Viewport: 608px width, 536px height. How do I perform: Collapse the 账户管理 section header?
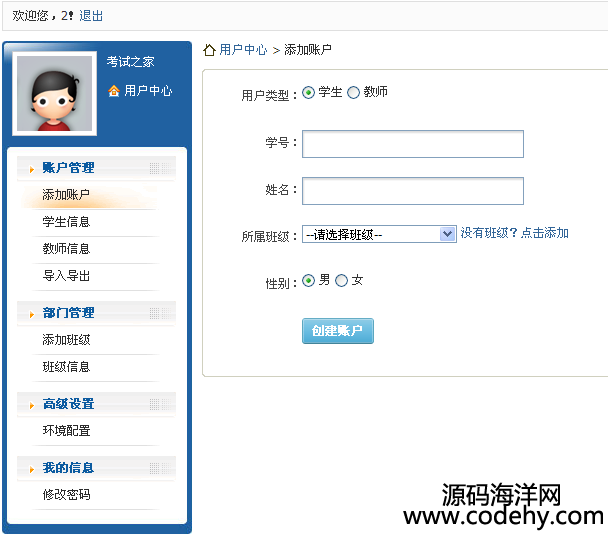(96, 168)
